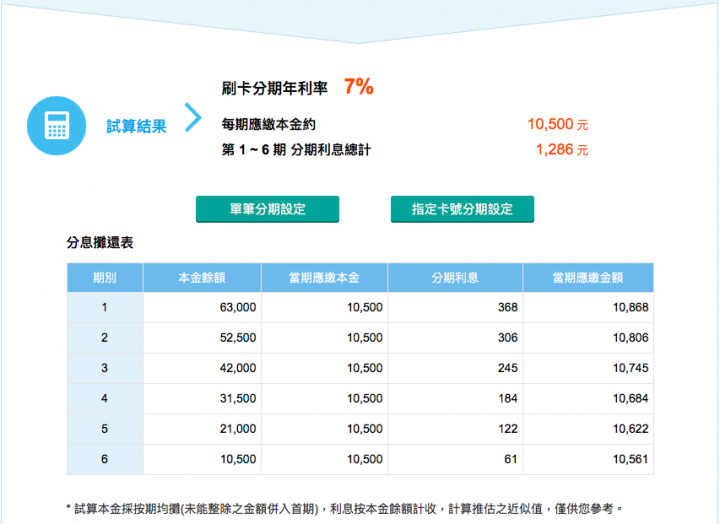The width and height of the screenshot is (720, 524).
Task: Click interest cell 184
Action: 455,398
